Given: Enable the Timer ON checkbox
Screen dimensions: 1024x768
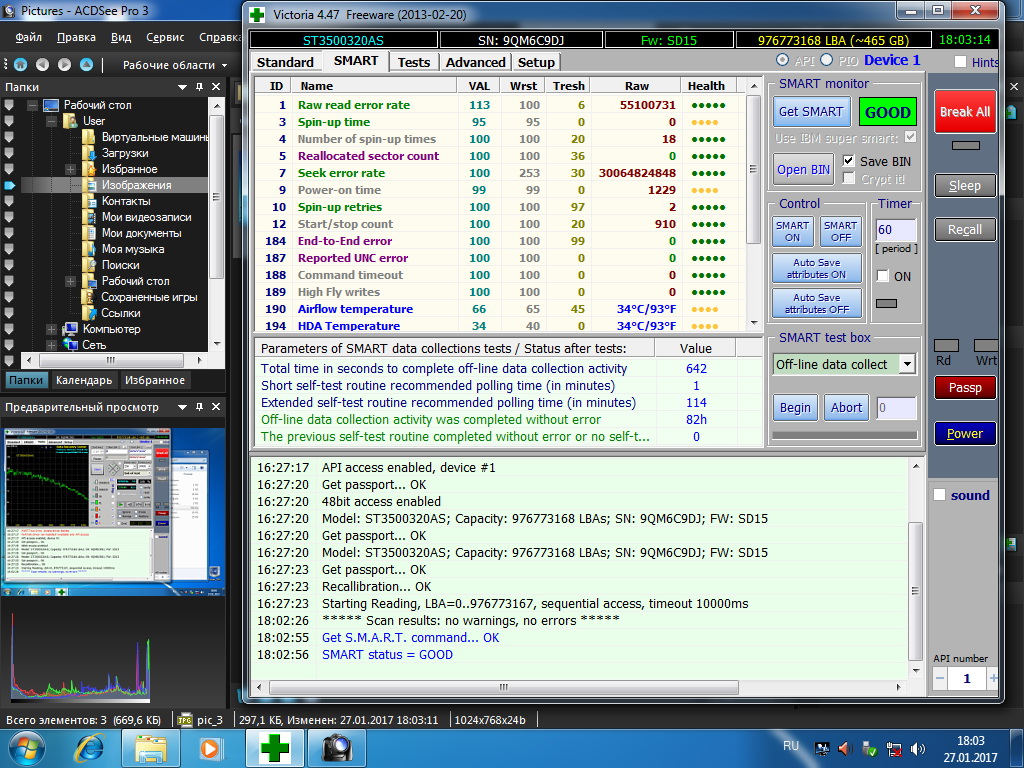Looking at the screenshot, I should 883,276.
